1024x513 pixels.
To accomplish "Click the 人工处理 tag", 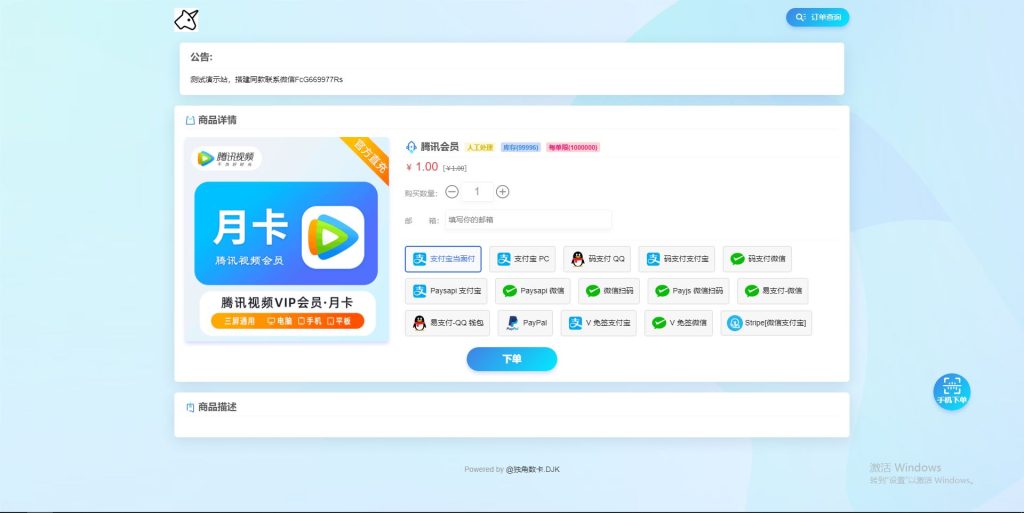I will [x=479, y=148].
